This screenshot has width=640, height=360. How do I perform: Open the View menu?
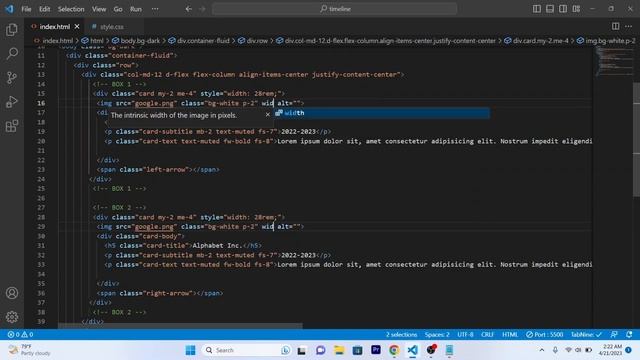(99, 9)
